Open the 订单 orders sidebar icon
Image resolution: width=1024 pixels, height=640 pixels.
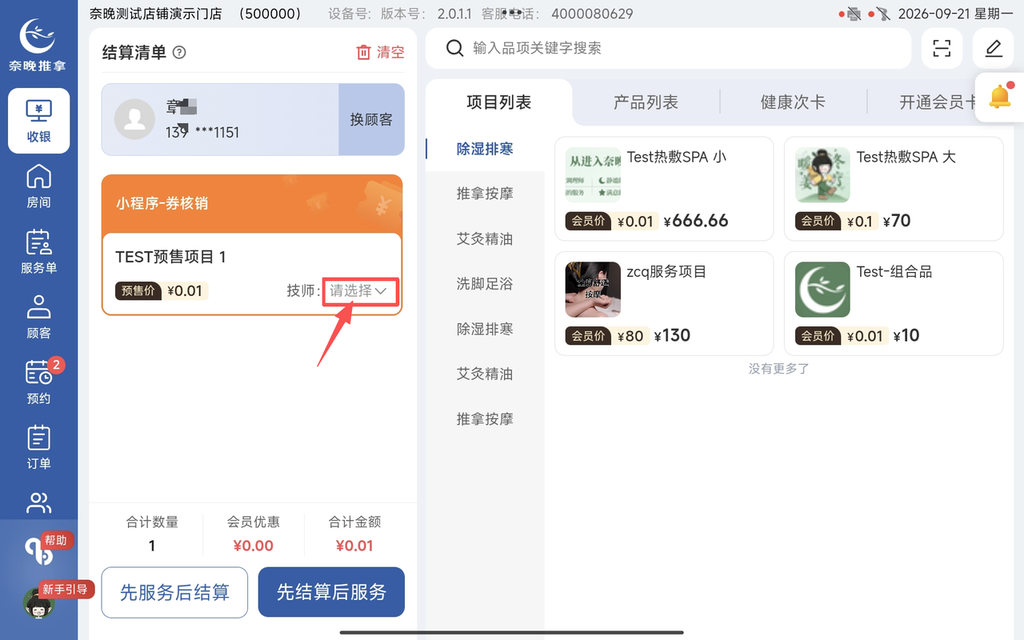click(39, 447)
